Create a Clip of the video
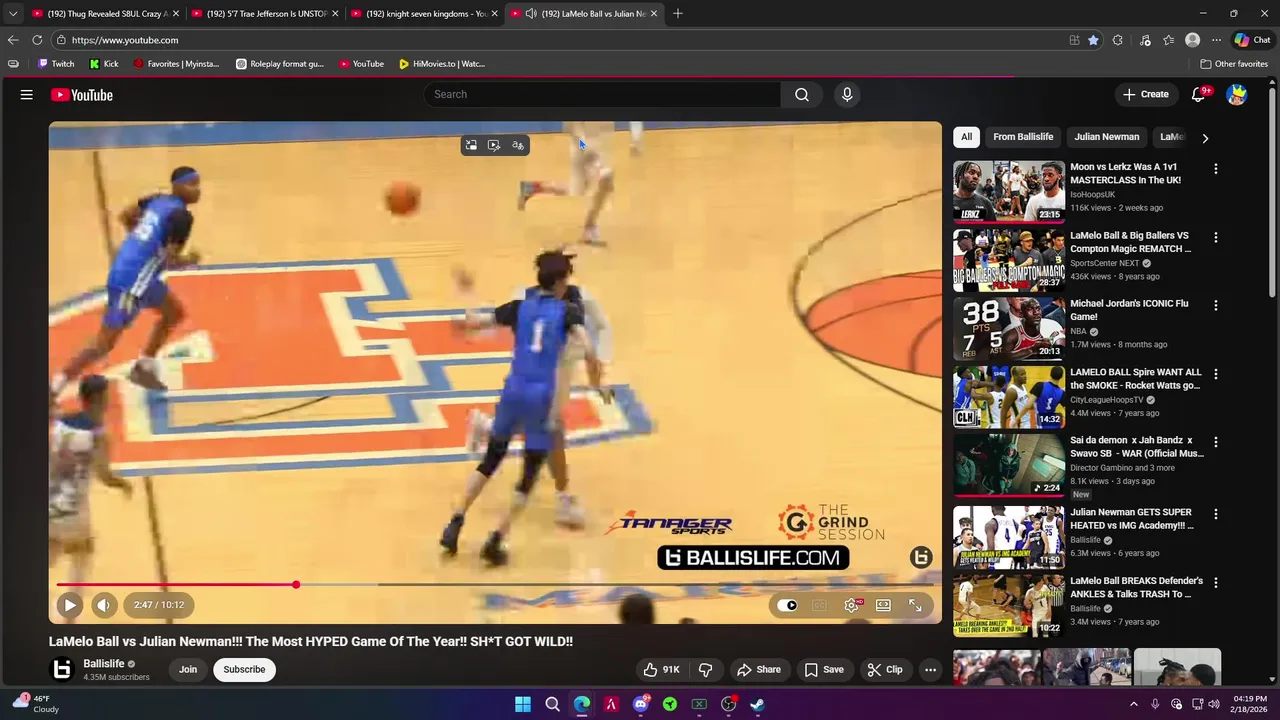The height and width of the screenshot is (720, 1280). click(x=885, y=670)
